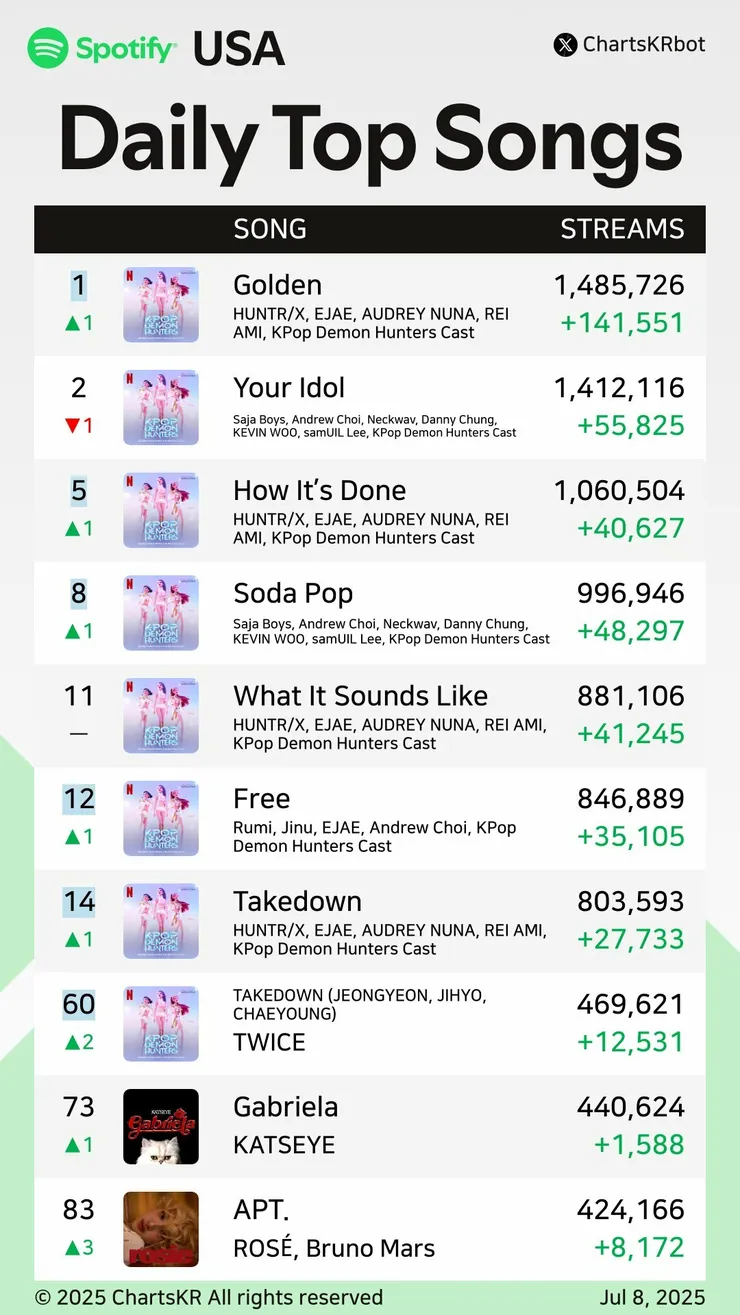The image size is (740, 1315).
Task: Open the song title Your Idol
Action: pyautogui.click(x=289, y=387)
